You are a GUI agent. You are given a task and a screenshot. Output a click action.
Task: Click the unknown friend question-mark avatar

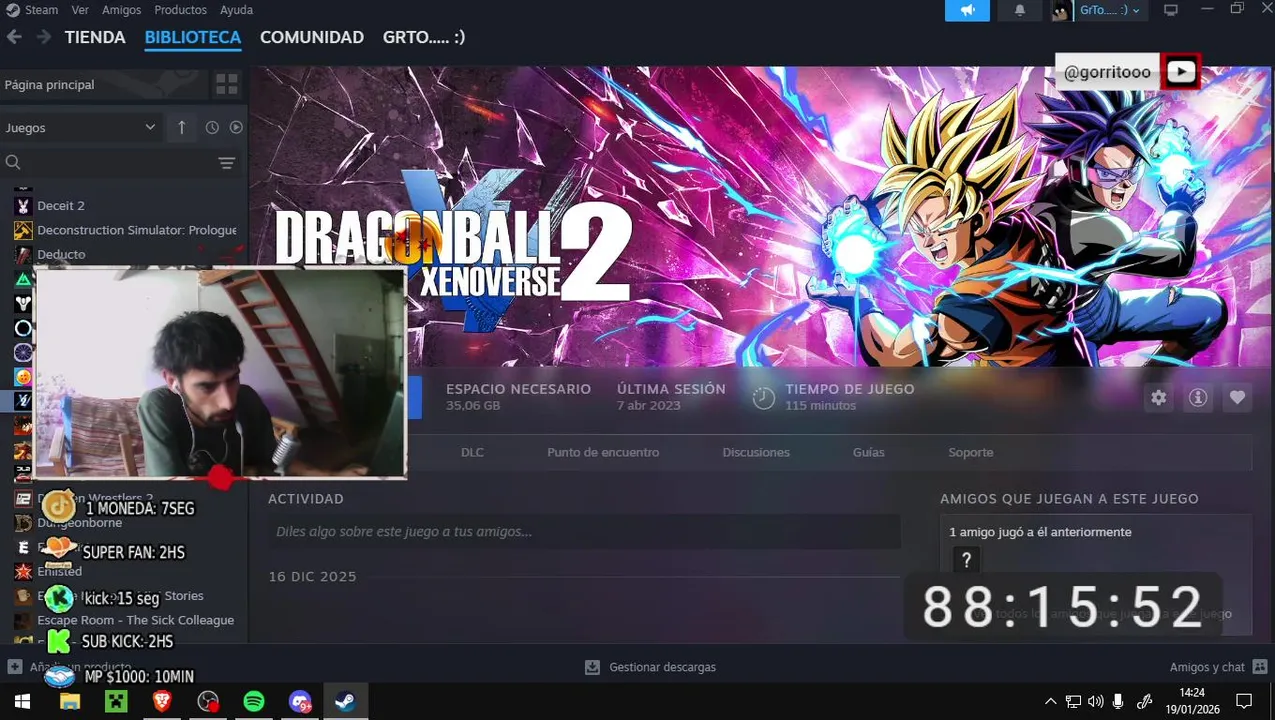[x=966, y=561]
